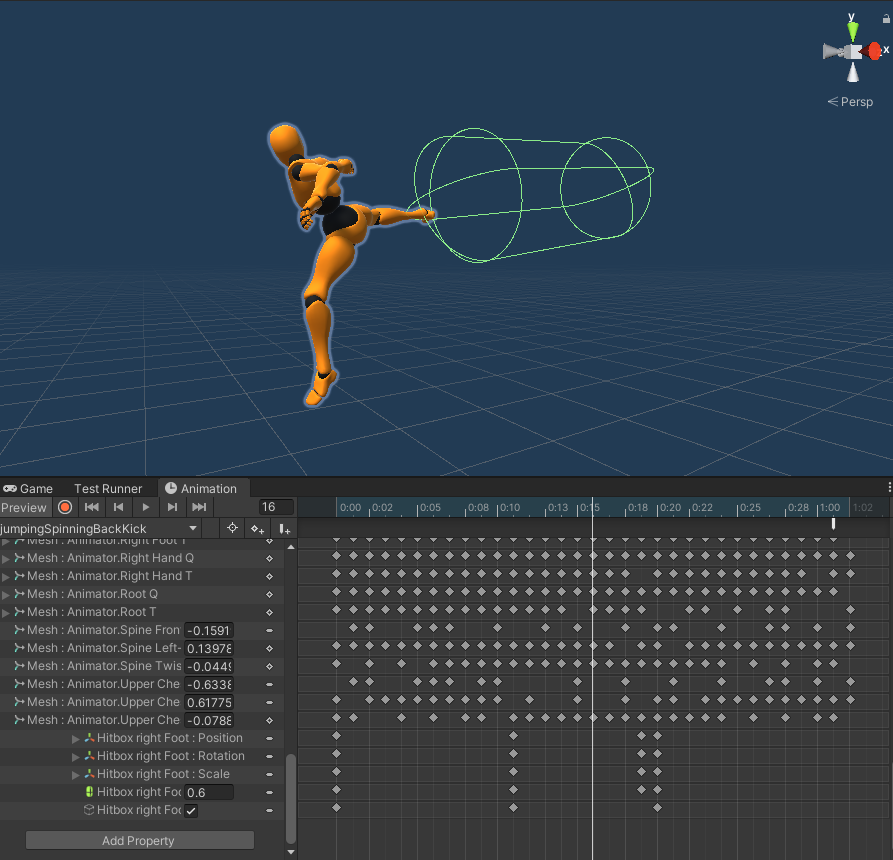Click the Add Keyframe icon
Viewport: 893px width, 860px height.
click(257, 529)
